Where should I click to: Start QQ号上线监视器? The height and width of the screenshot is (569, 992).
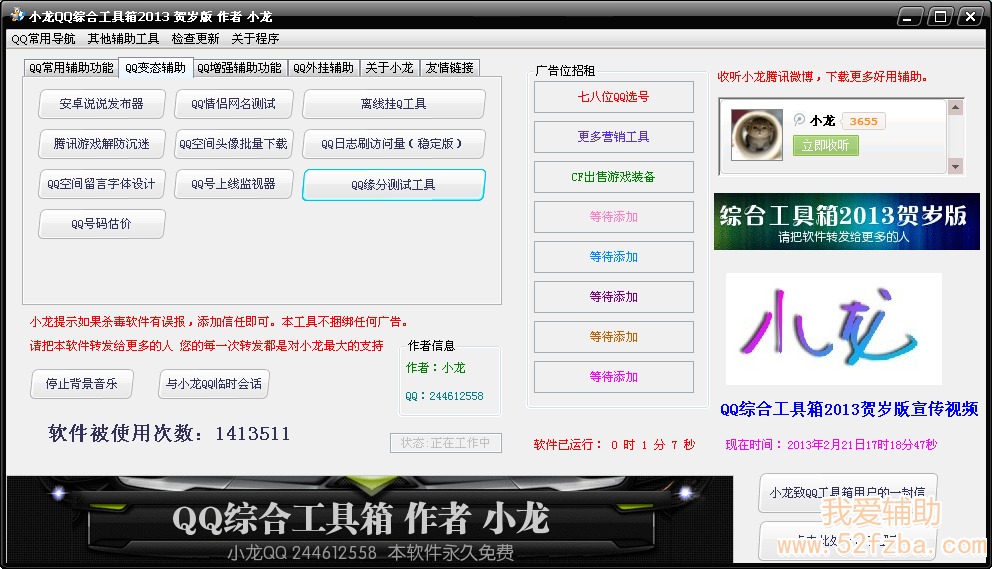point(233,184)
